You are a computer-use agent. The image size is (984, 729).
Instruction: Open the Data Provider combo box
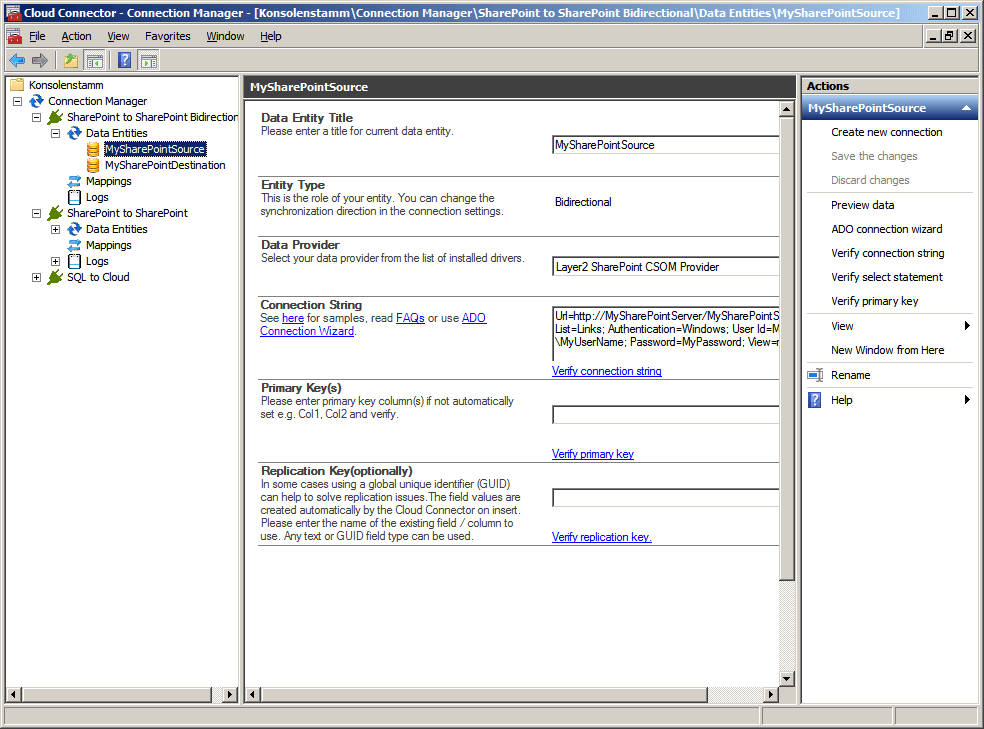point(666,267)
